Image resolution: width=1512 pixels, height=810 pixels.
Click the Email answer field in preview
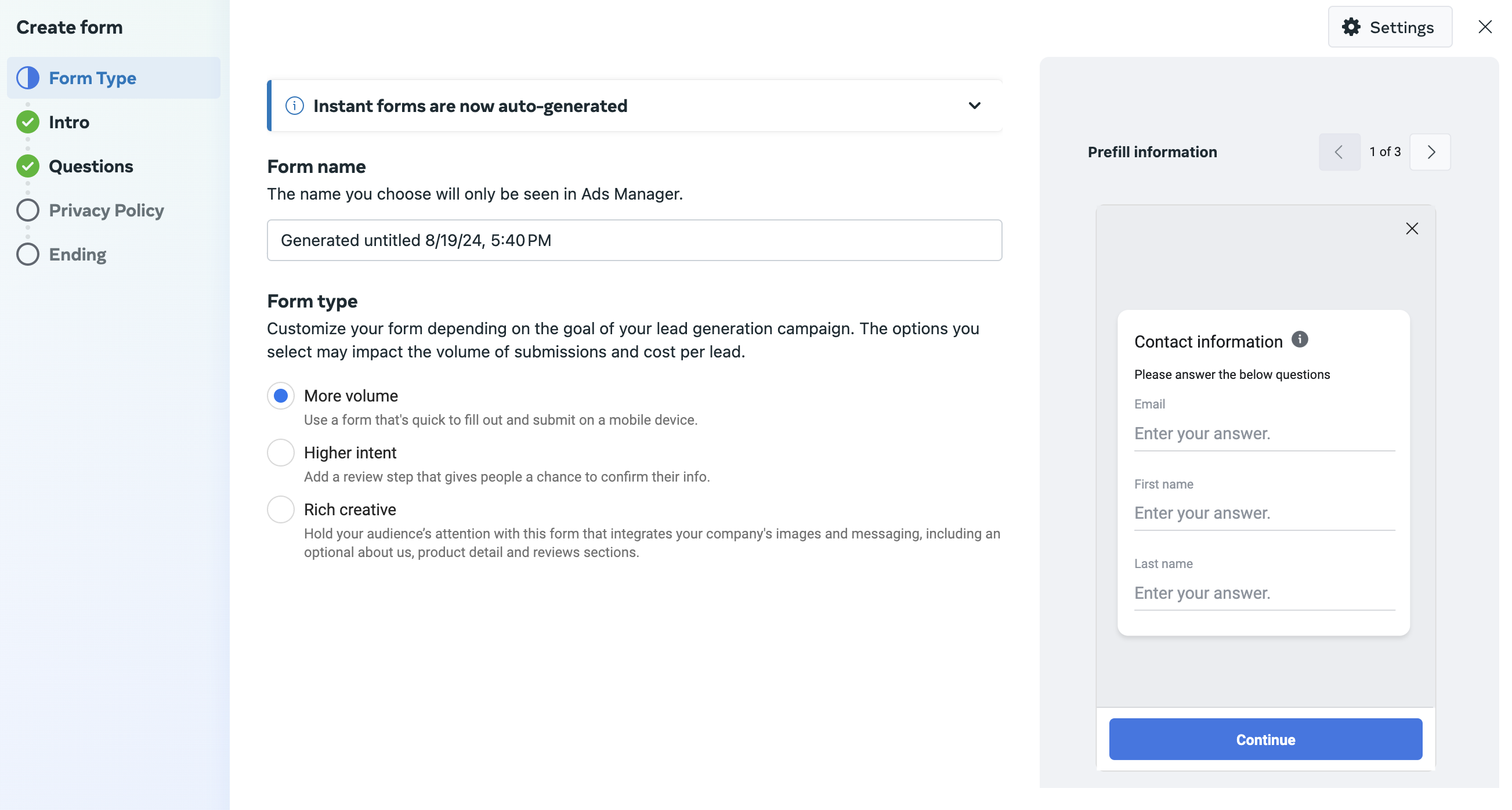pyautogui.click(x=1264, y=434)
